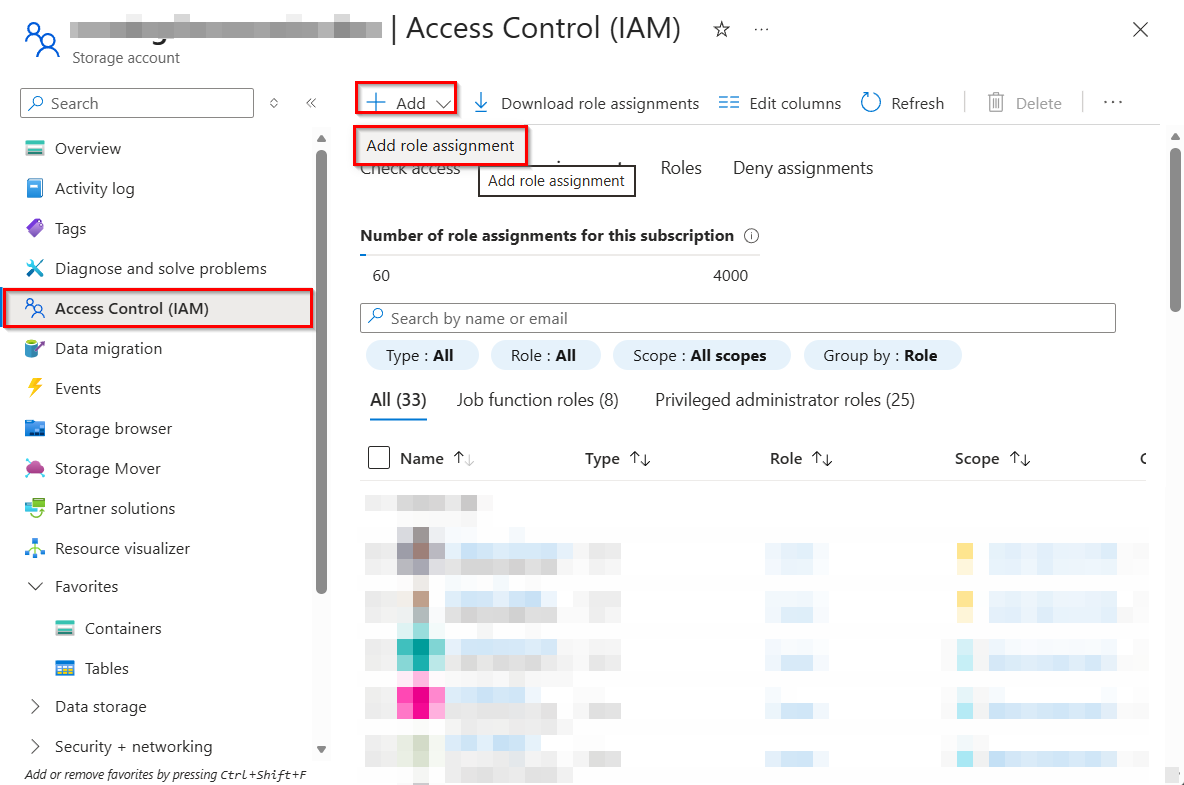Favorite this page with star icon

(722, 29)
